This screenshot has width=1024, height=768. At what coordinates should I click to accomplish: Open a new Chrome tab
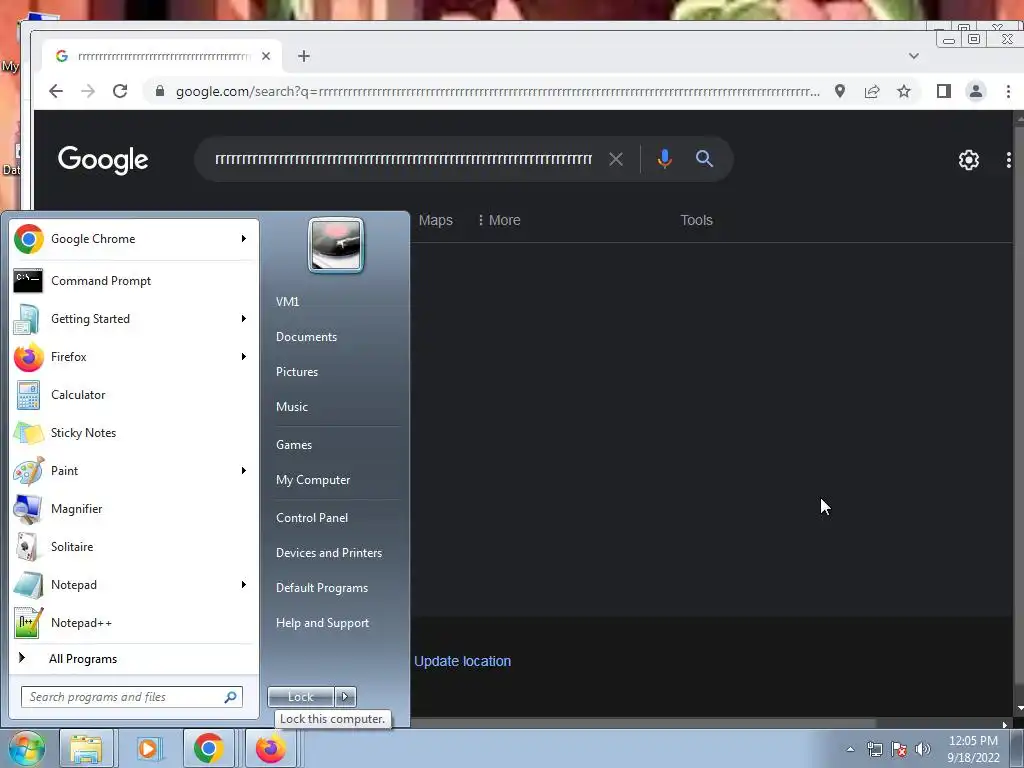304,56
